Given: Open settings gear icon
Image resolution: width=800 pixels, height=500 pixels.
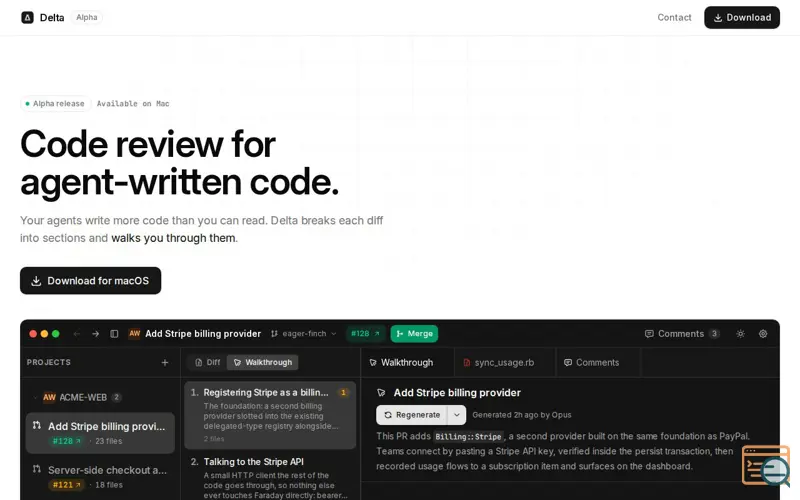Looking at the screenshot, I should coord(763,334).
